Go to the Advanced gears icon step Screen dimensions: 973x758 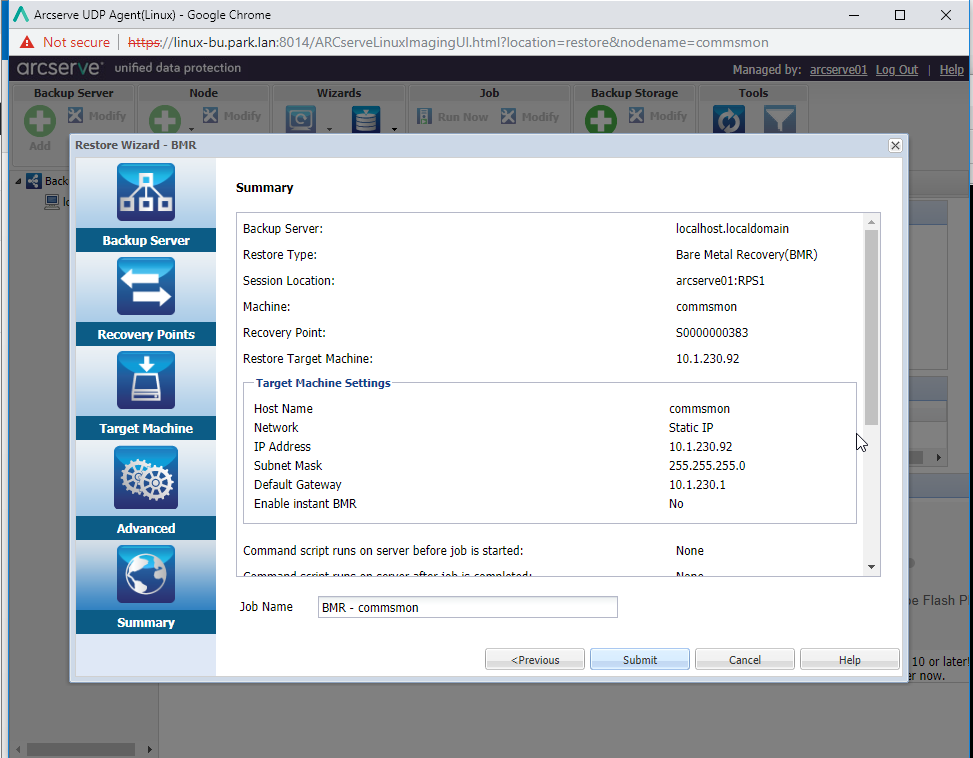pos(146,478)
